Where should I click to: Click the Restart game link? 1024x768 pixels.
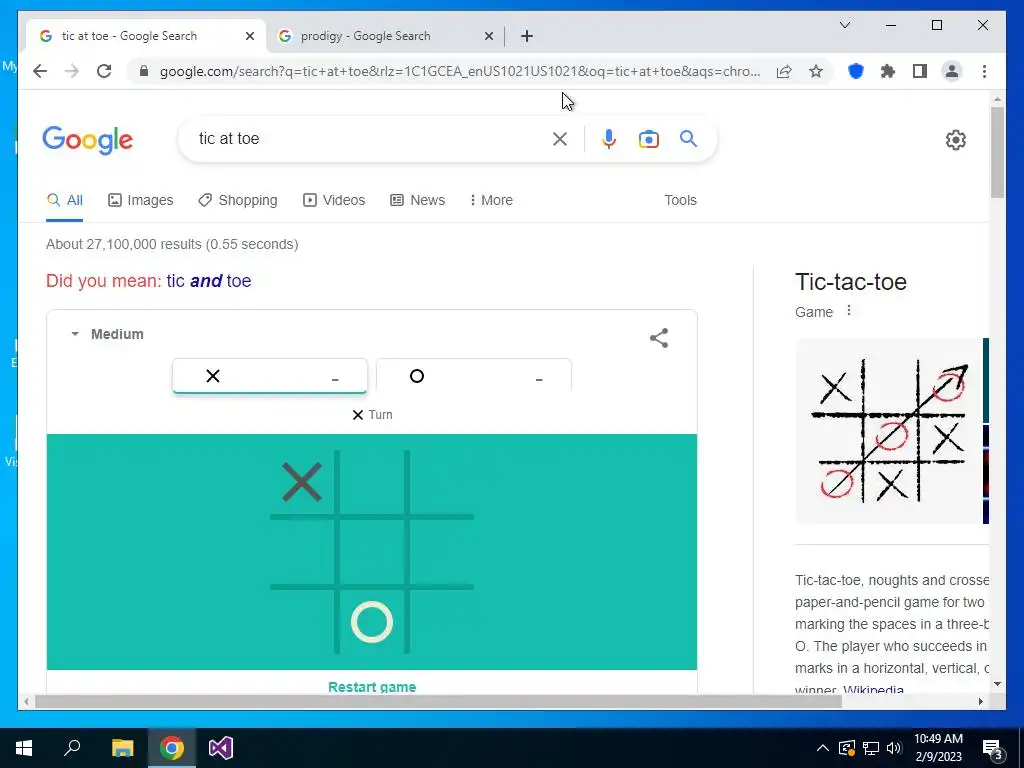coord(372,686)
